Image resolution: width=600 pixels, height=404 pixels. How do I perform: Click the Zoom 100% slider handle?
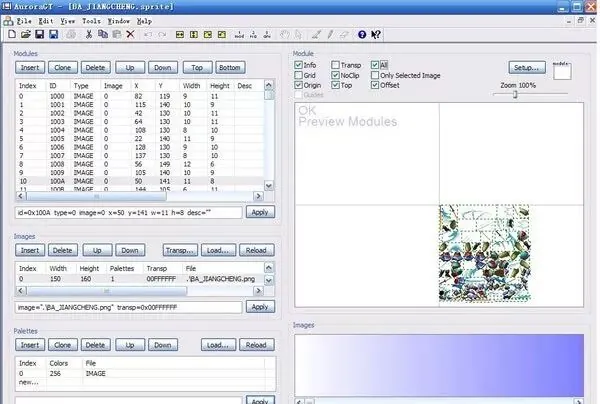point(515,94)
